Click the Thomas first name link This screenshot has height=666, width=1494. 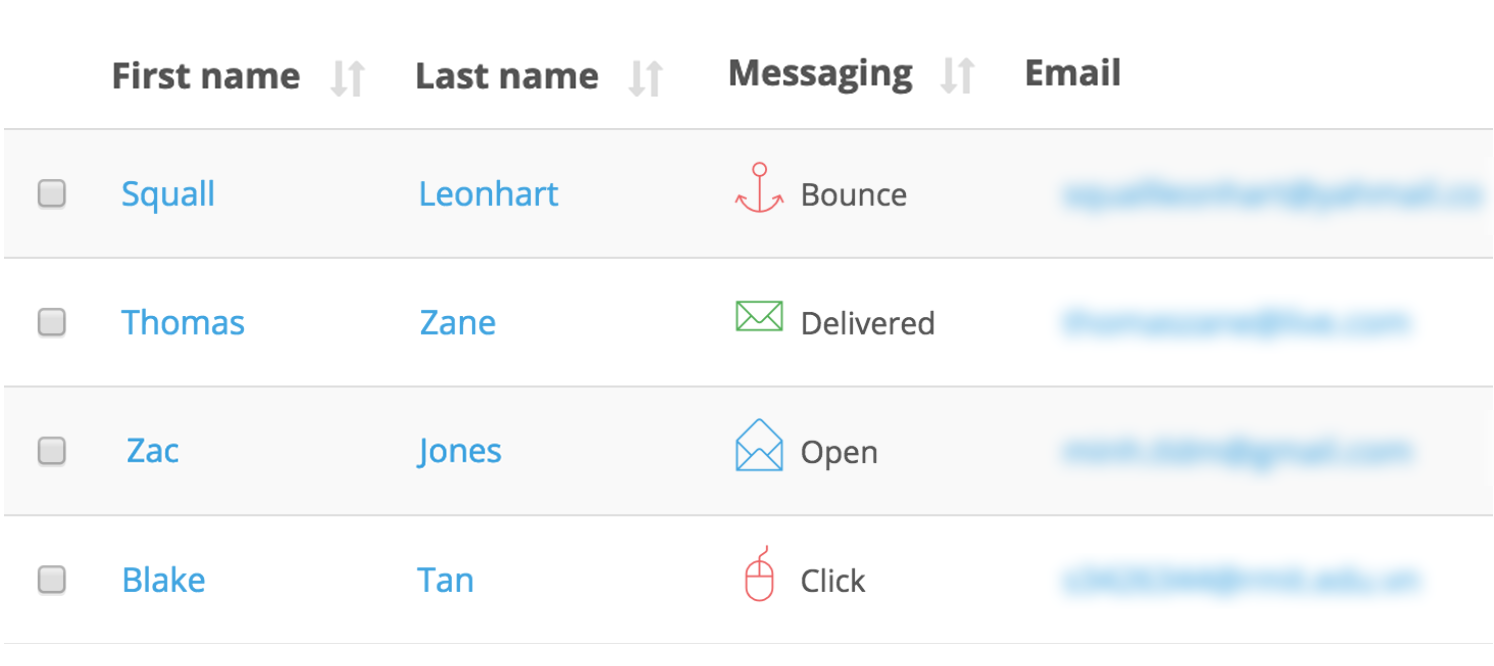tap(183, 323)
